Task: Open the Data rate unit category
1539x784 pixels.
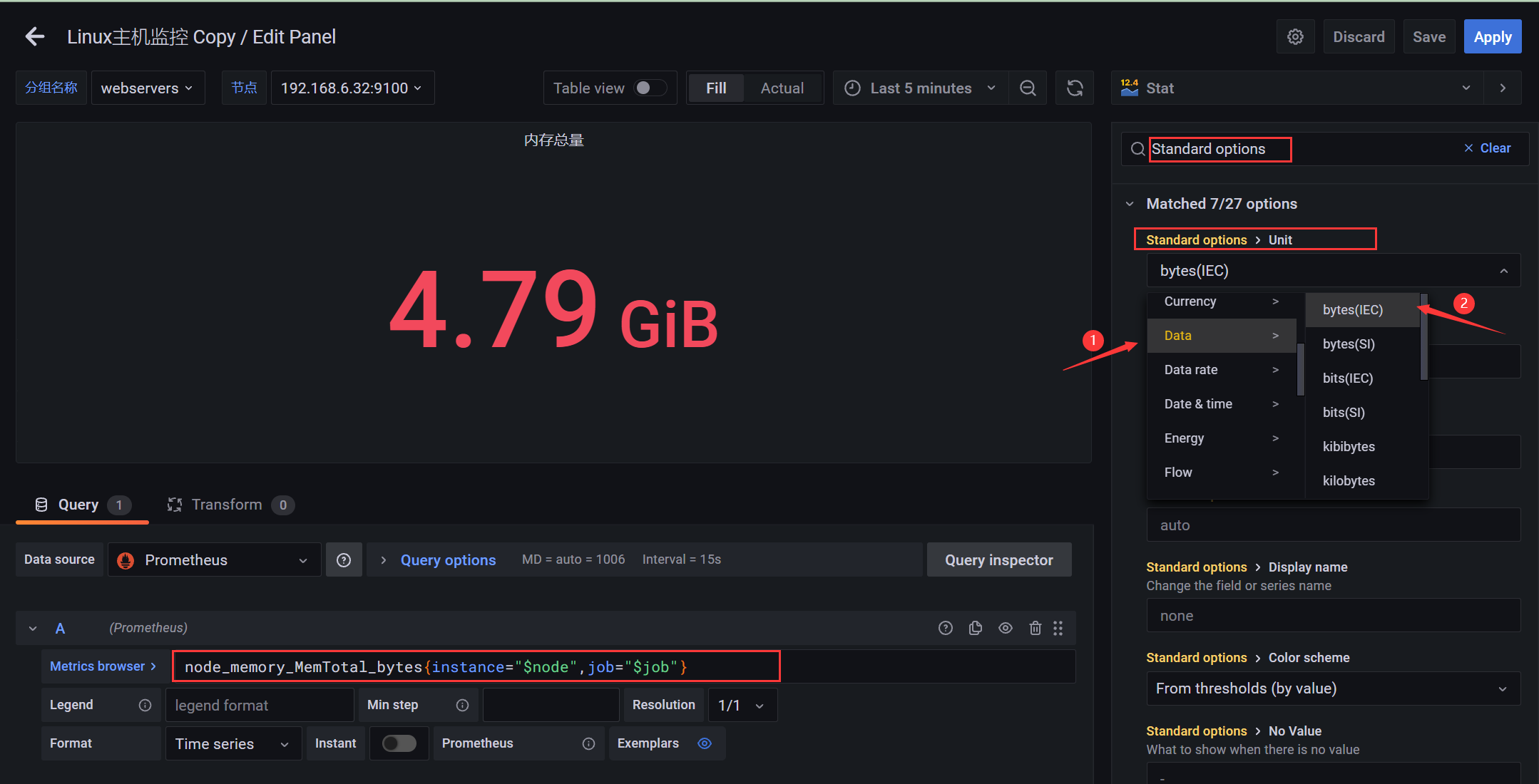Action: pyautogui.click(x=1222, y=370)
